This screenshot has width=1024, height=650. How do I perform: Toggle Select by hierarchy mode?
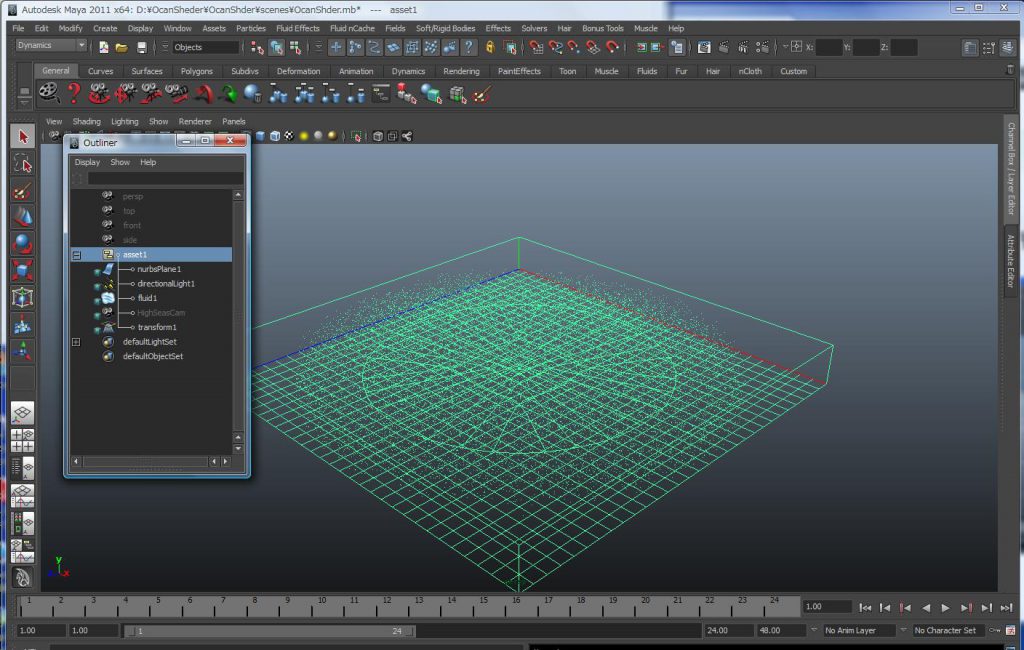pyautogui.click(x=257, y=47)
